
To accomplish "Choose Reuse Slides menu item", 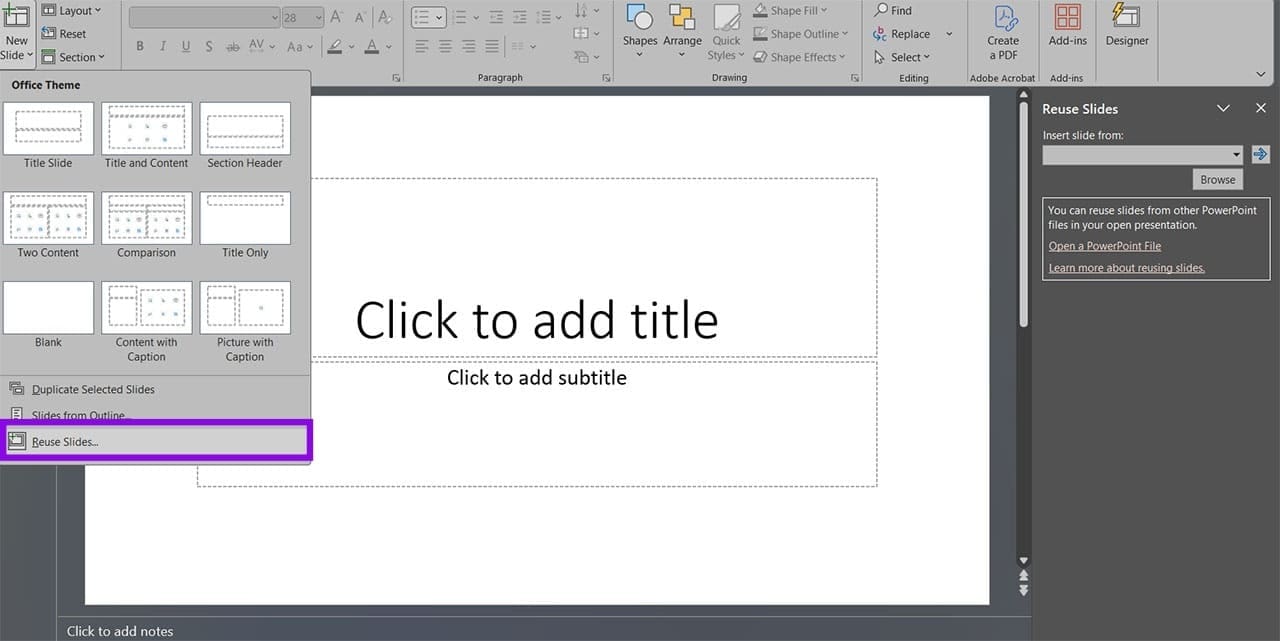I will click(x=157, y=441).
